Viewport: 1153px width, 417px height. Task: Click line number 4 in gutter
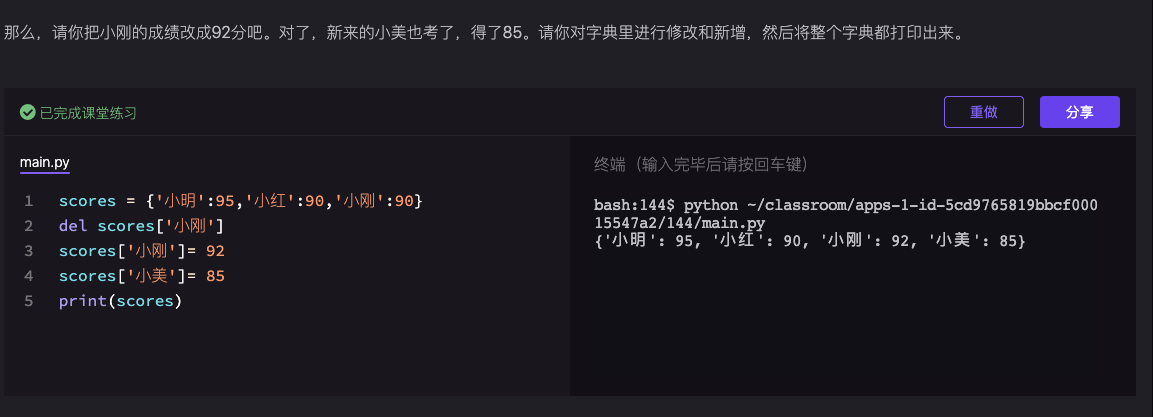click(29, 276)
